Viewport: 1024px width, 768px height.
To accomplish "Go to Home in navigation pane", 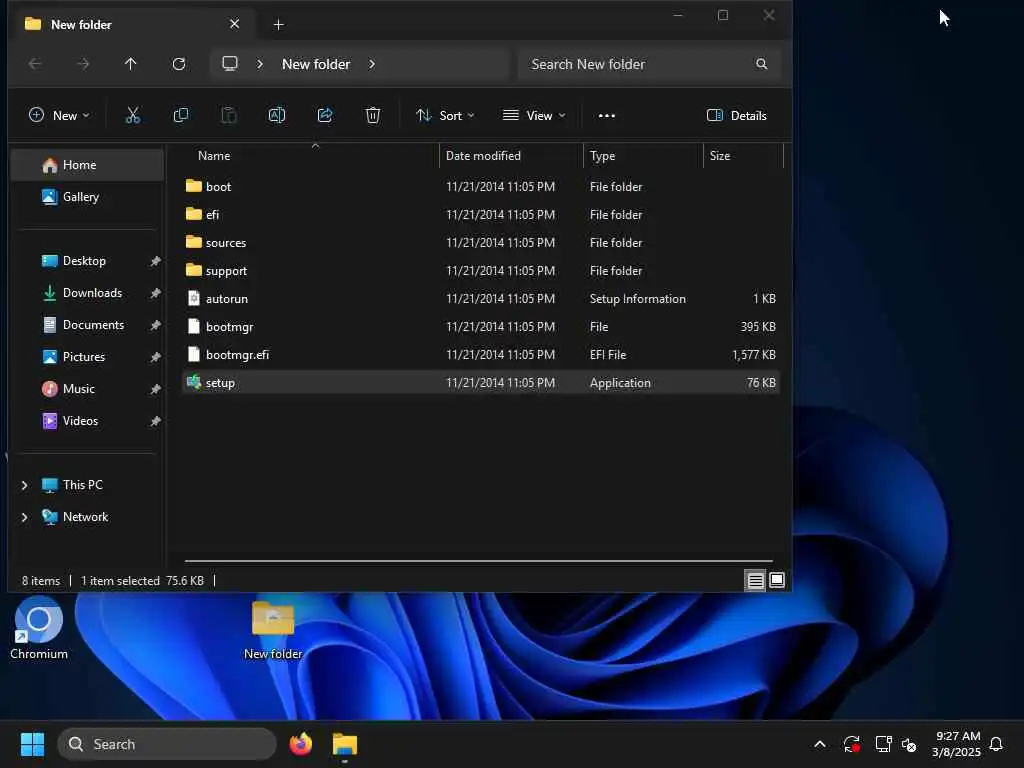I will click(87, 165).
